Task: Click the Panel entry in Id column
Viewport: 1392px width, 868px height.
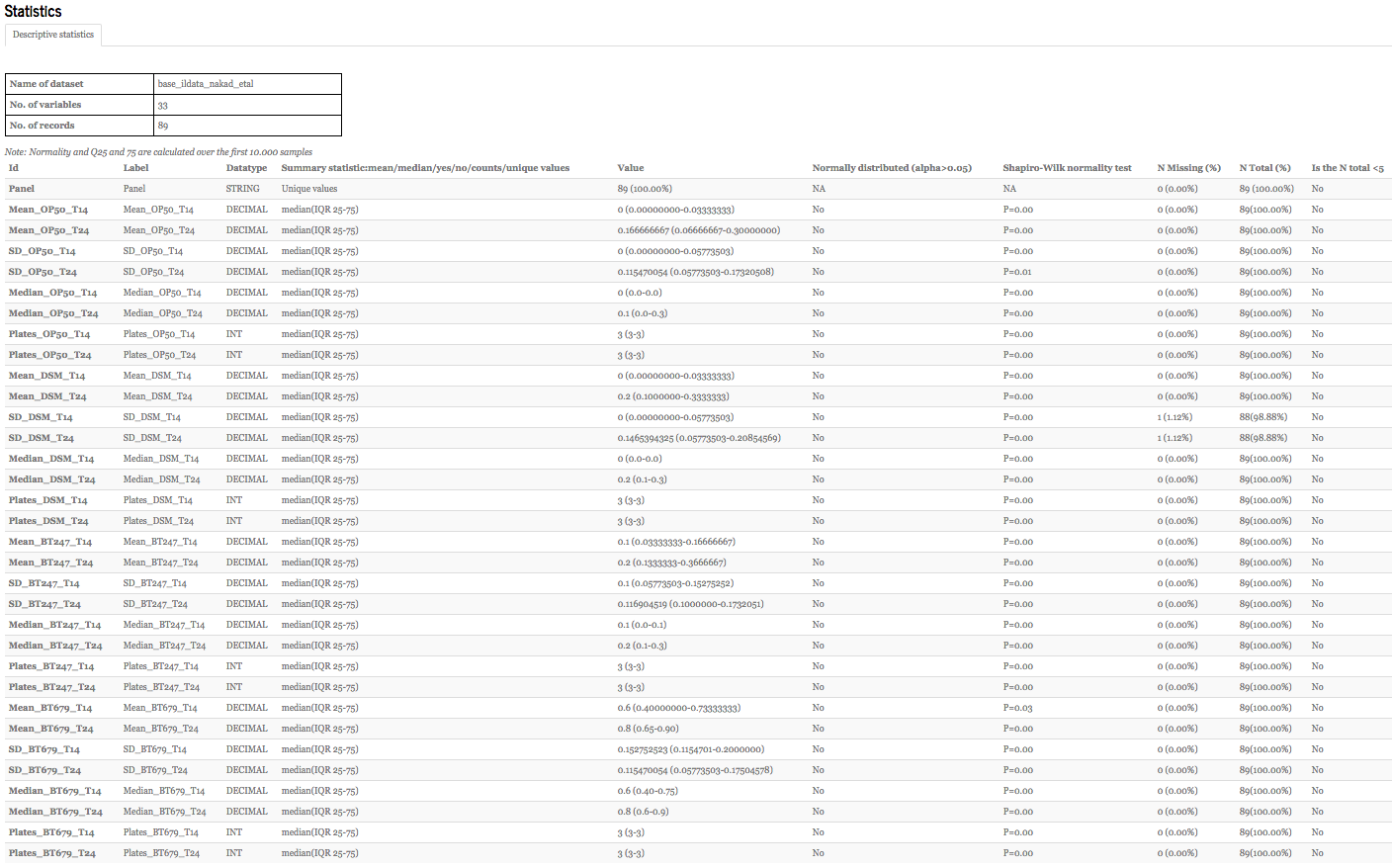Action: [x=22, y=189]
